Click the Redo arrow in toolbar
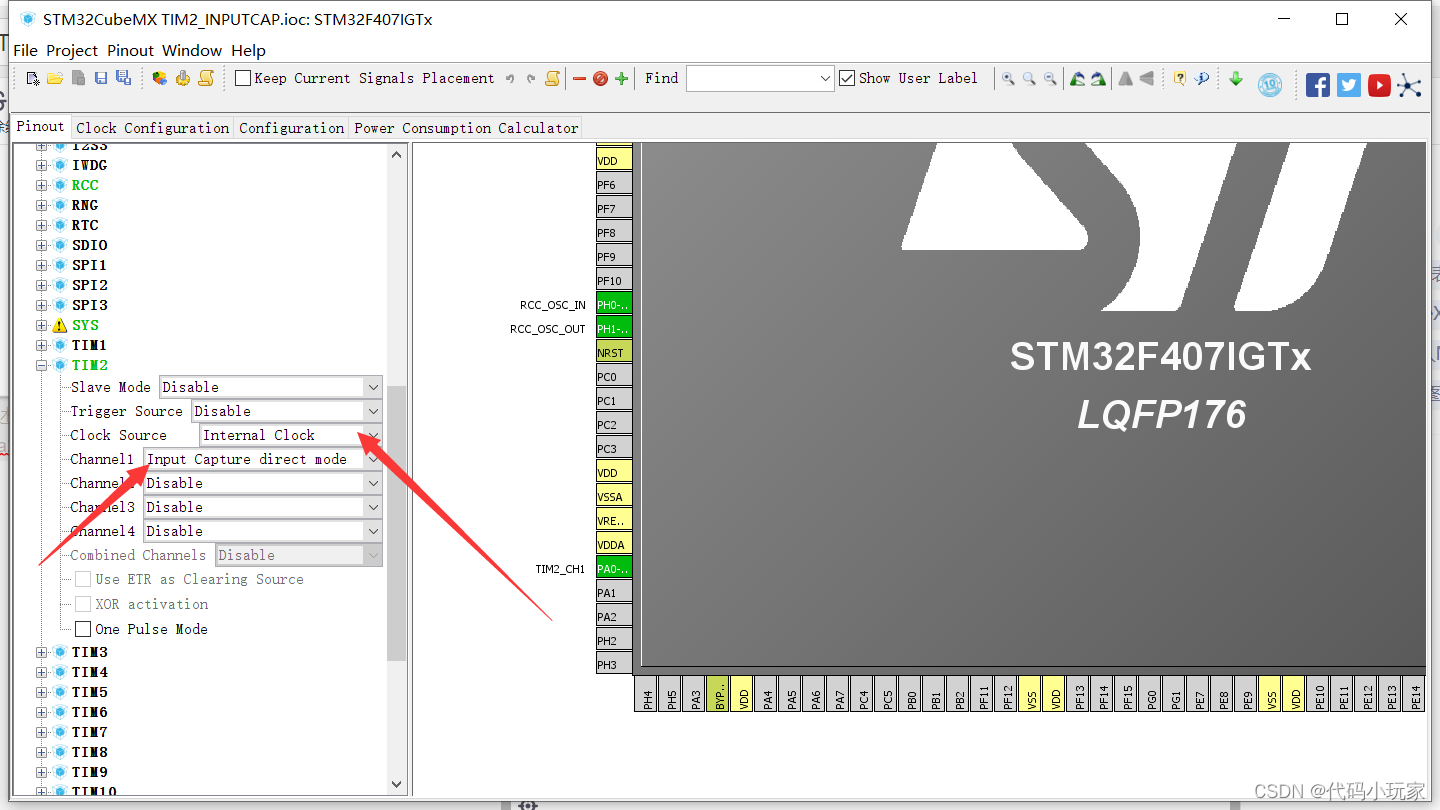Image resolution: width=1440 pixels, height=810 pixels. (531, 78)
